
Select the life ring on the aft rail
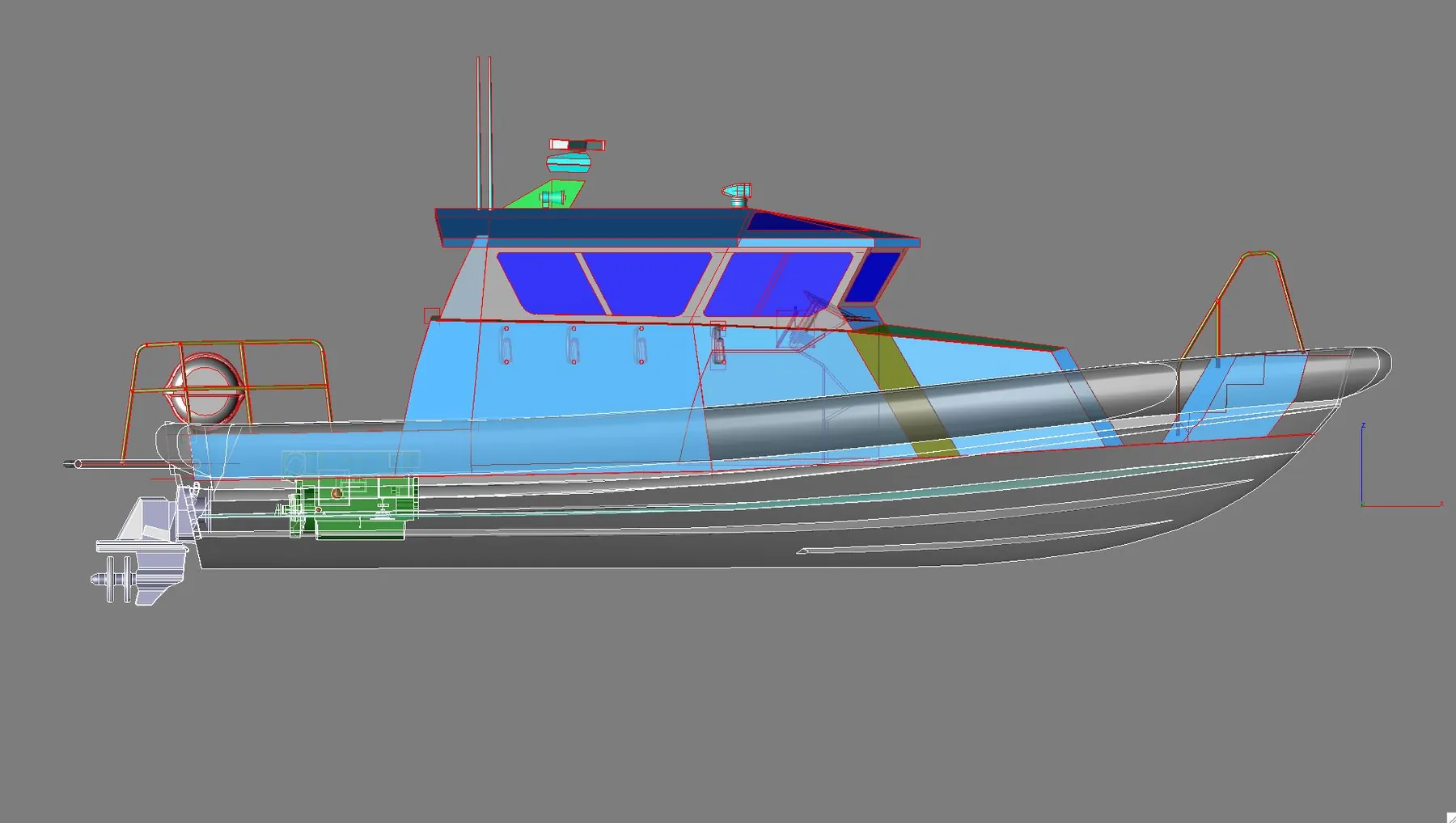coord(205,388)
